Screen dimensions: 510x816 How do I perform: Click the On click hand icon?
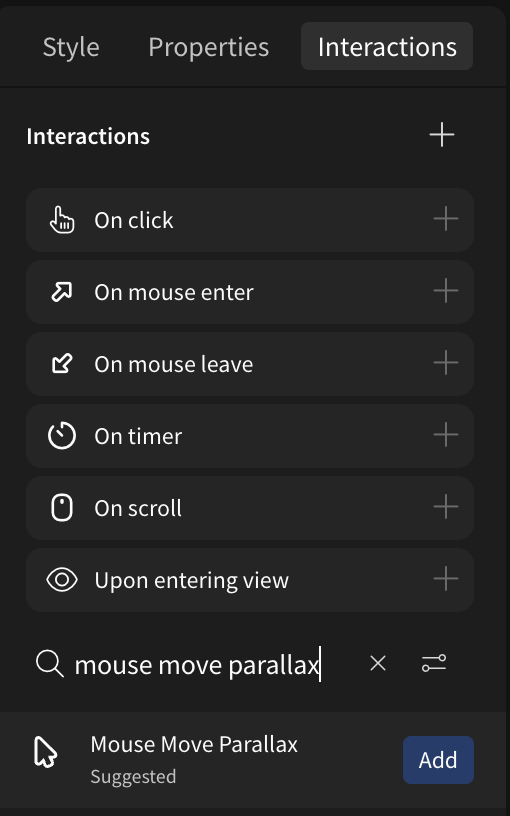(62, 220)
